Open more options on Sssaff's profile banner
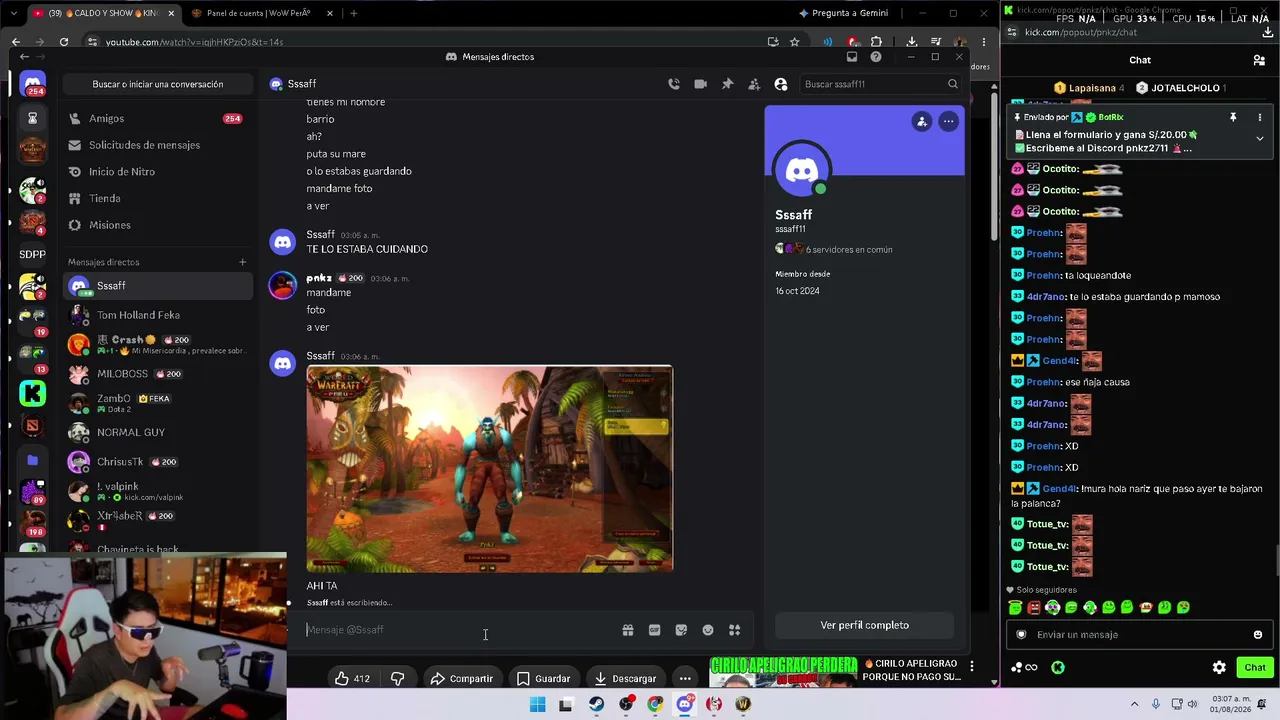Screen dimensions: 1280x720 point(948,122)
